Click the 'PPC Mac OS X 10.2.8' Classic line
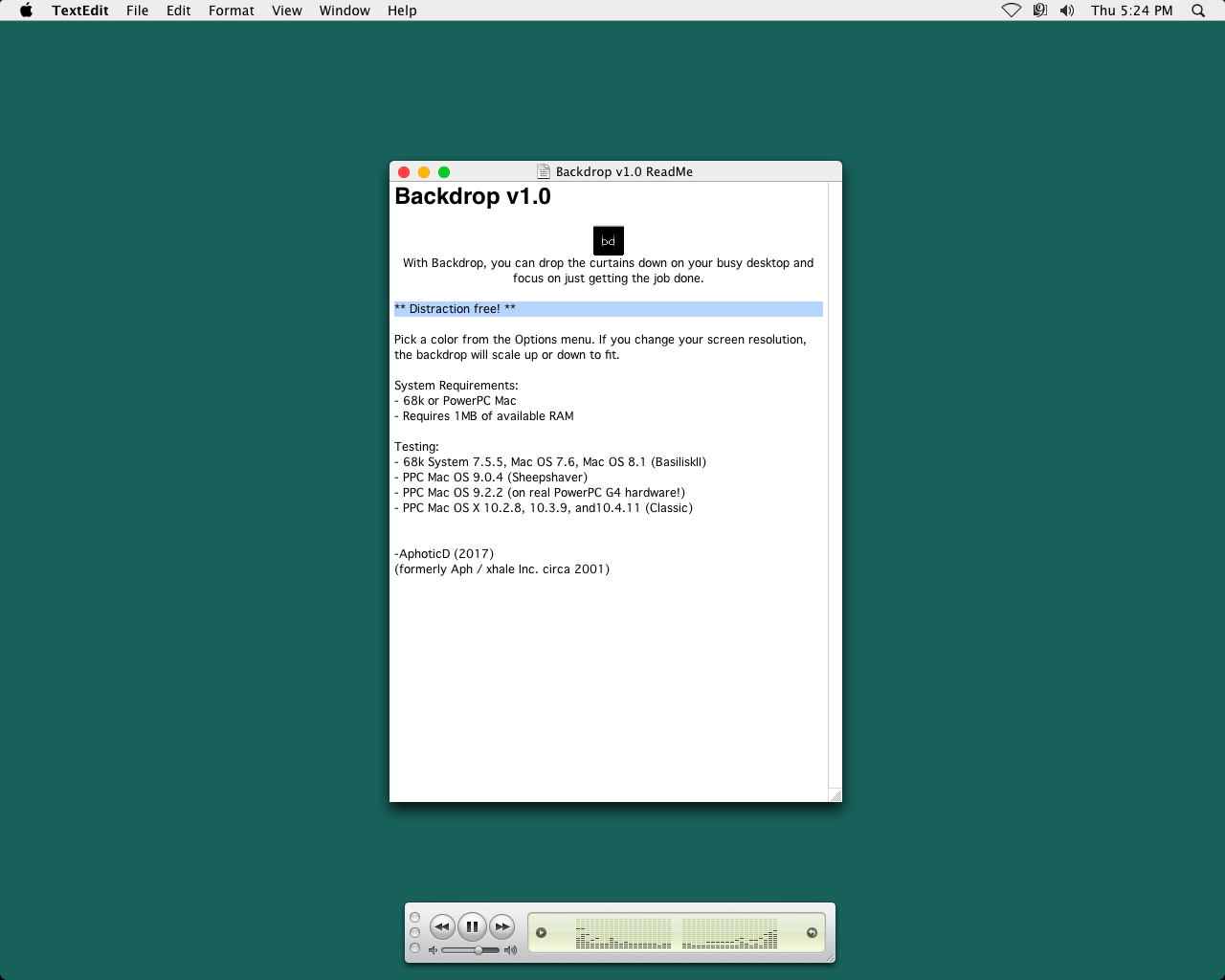The height and width of the screenshot is (980, 1225). pyautogui.click(x=544, y=508)
